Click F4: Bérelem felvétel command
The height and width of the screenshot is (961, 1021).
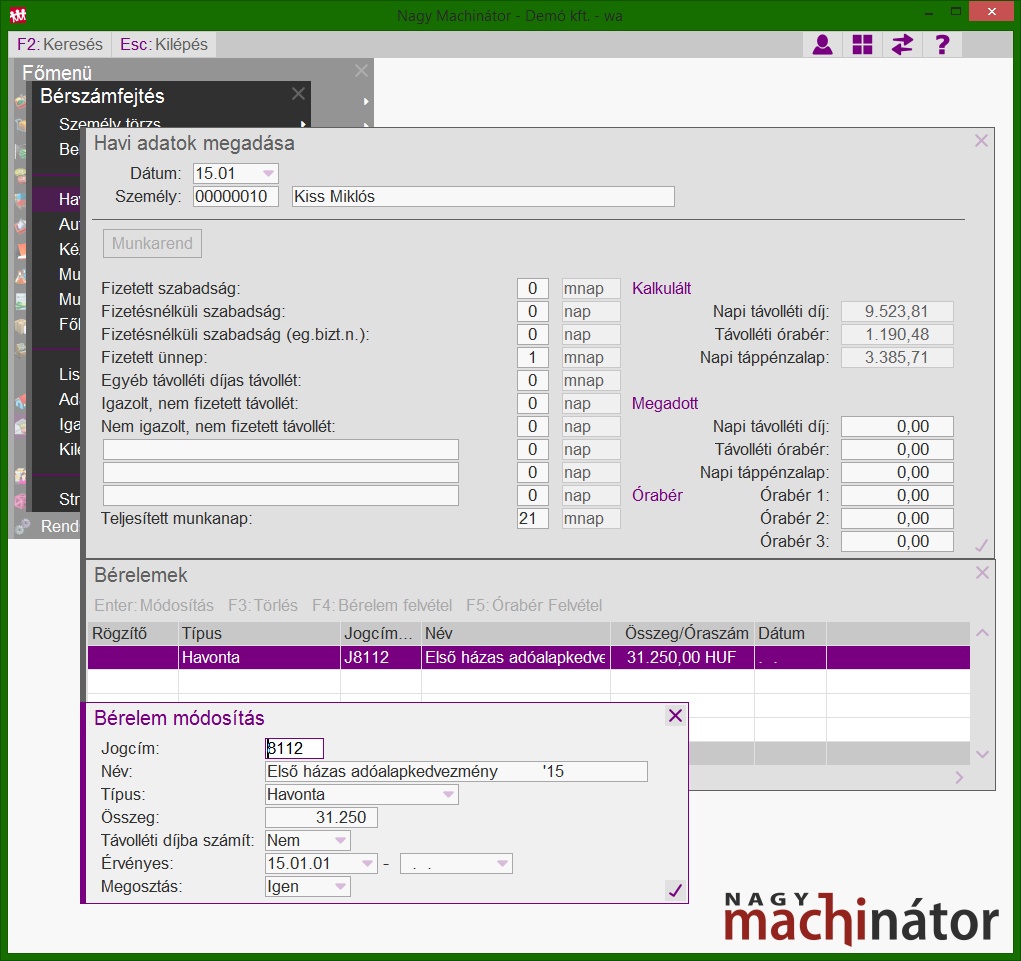[x=382, y=606]
